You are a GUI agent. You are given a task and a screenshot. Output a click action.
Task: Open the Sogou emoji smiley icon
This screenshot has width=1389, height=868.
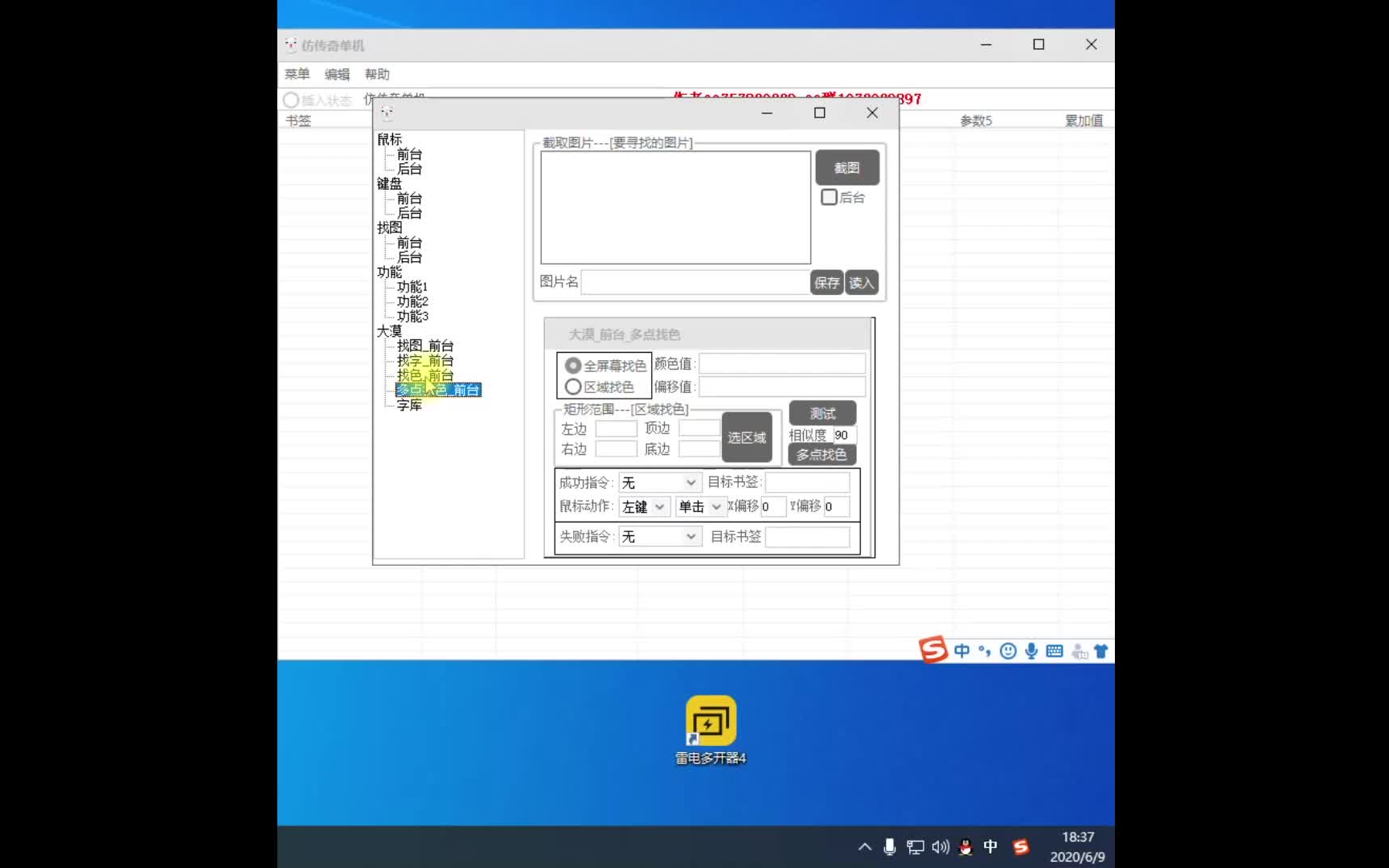[1008, 651]
